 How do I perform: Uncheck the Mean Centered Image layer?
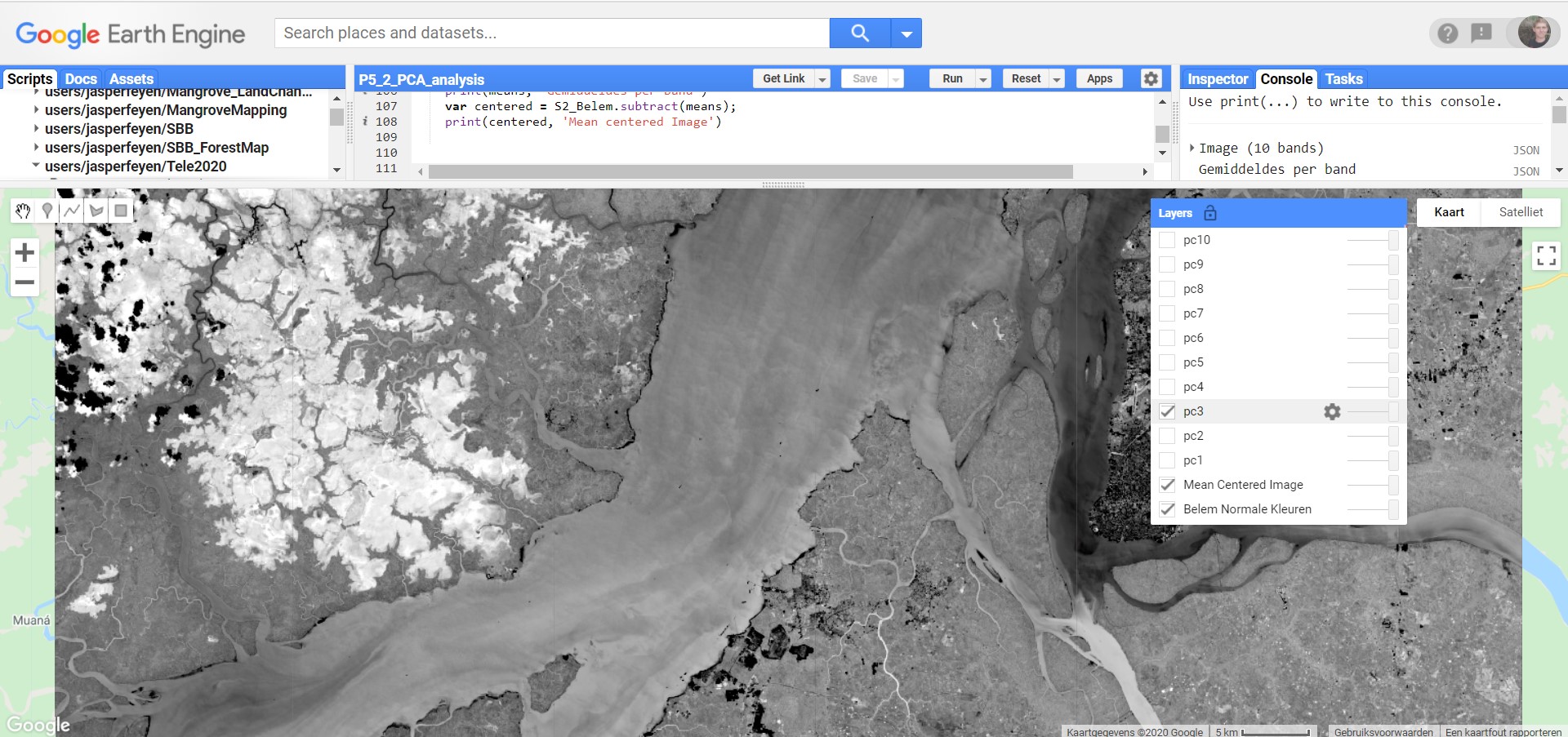(1168, 485)
